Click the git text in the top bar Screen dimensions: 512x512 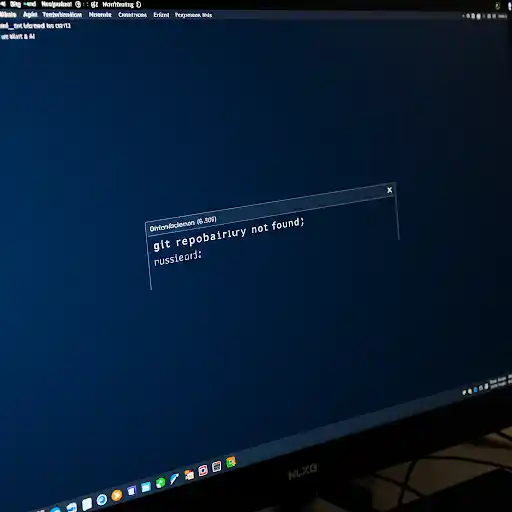[x=94, y=5]
